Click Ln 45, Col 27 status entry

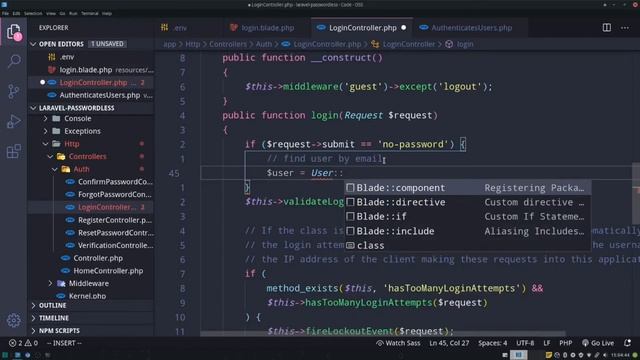449,343
